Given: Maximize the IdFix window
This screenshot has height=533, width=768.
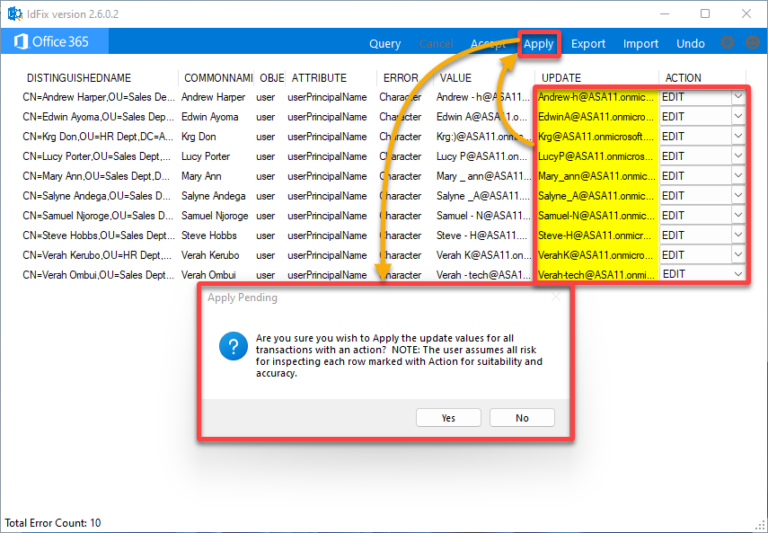Looking at the screenshot, I should (705, 13).
